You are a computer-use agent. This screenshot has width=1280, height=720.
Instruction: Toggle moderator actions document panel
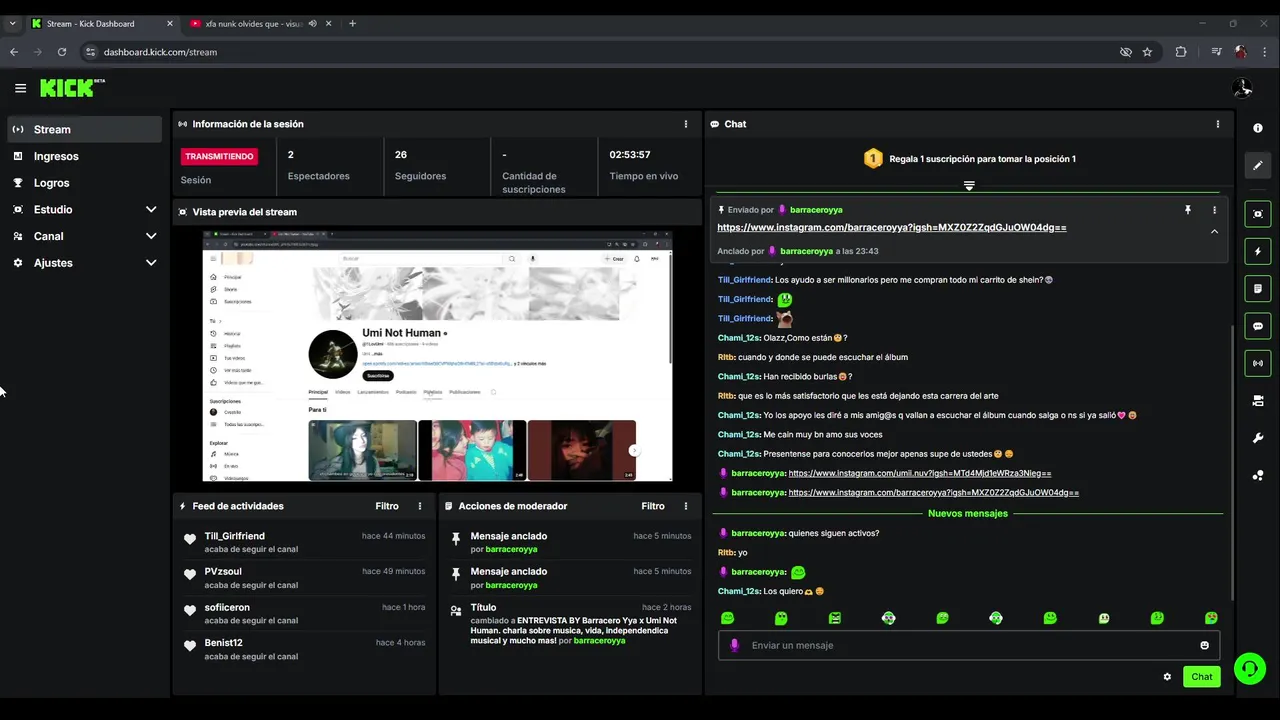tap(1258, 289)
